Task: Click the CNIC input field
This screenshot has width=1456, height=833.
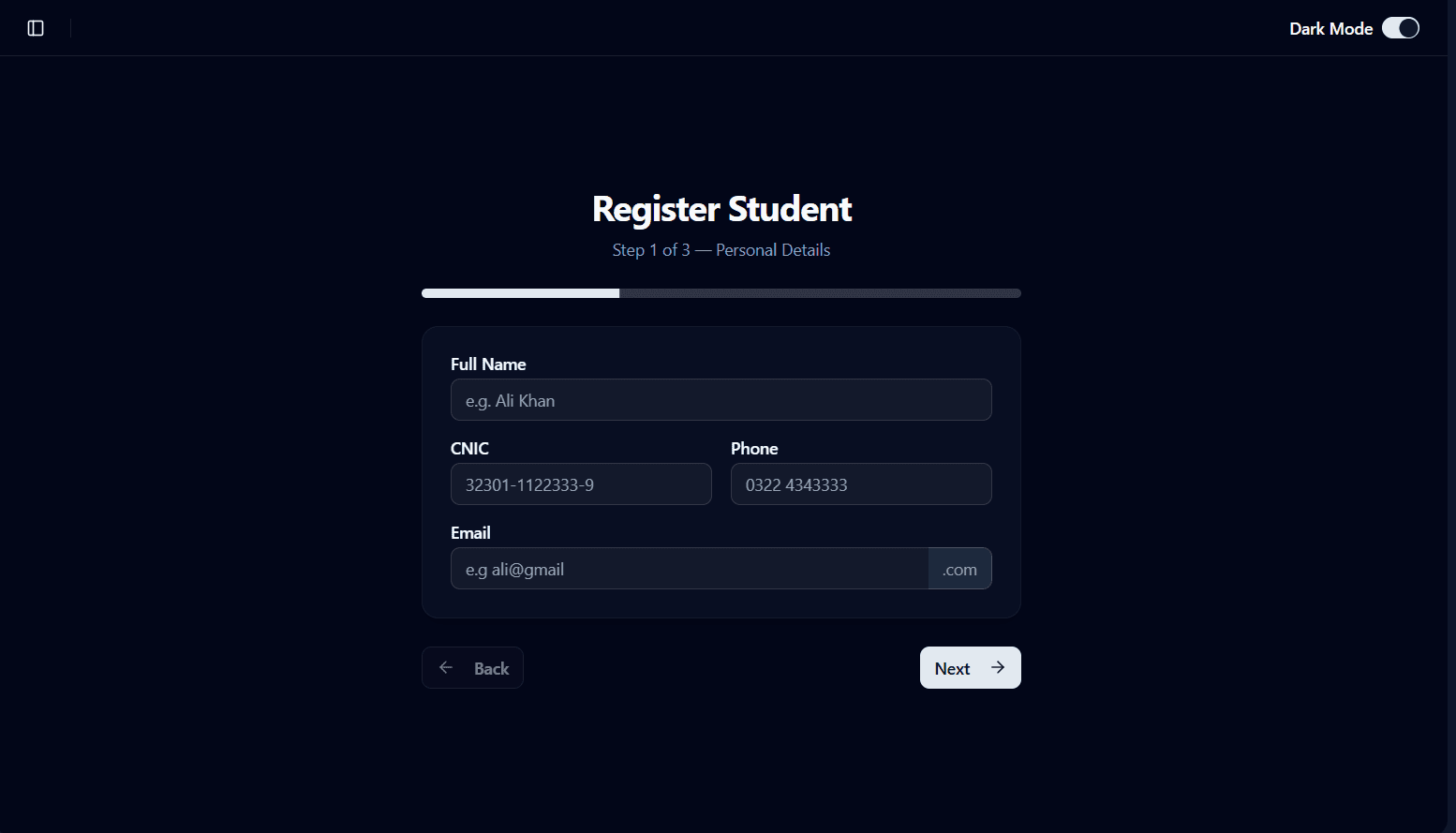Action: coord(581,483)
